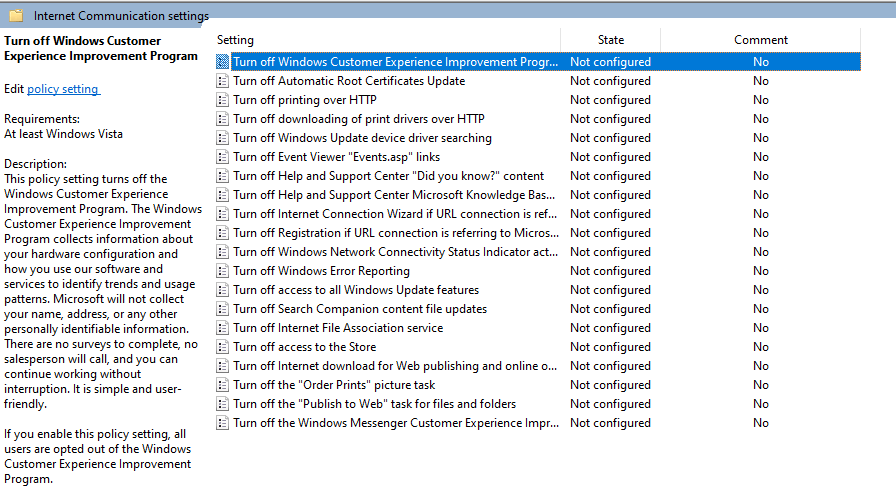The image size is (896, 486).
Task: Select Help and Support Center Microsoft Knowledge Base setting
Action: pos(394,195)
